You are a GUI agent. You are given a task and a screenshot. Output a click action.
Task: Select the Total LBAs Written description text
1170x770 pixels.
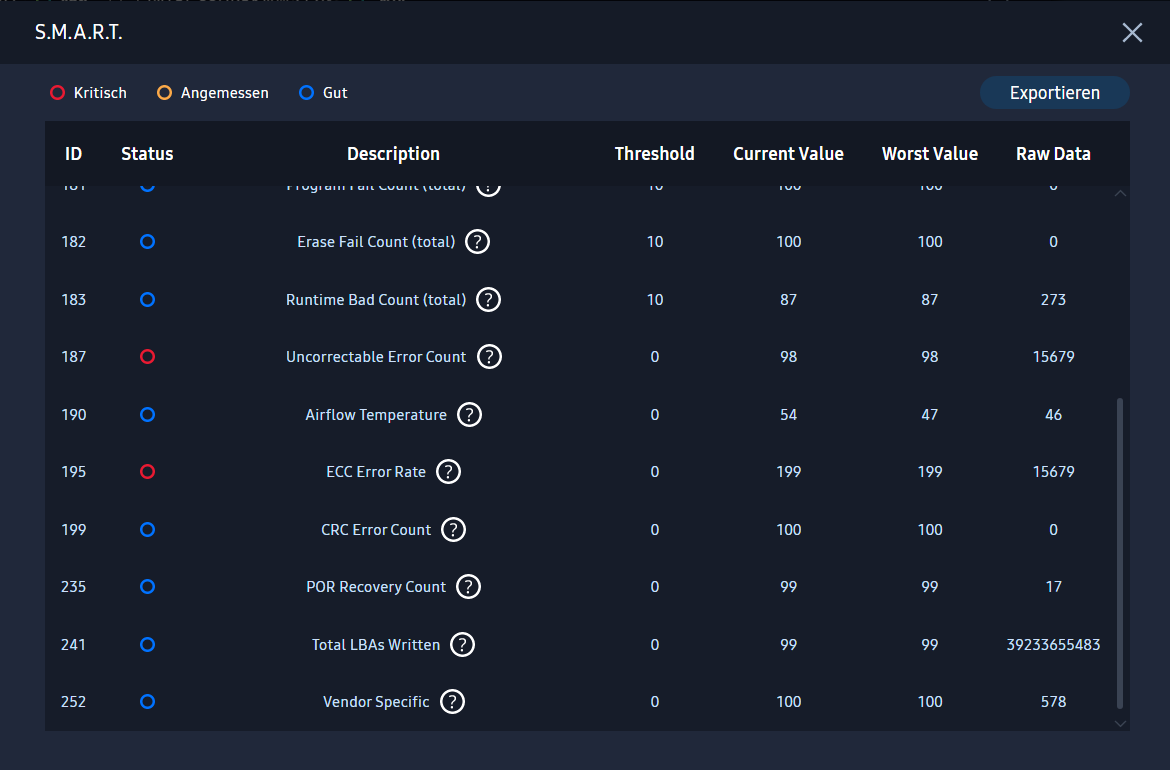[x=376, y=645]
